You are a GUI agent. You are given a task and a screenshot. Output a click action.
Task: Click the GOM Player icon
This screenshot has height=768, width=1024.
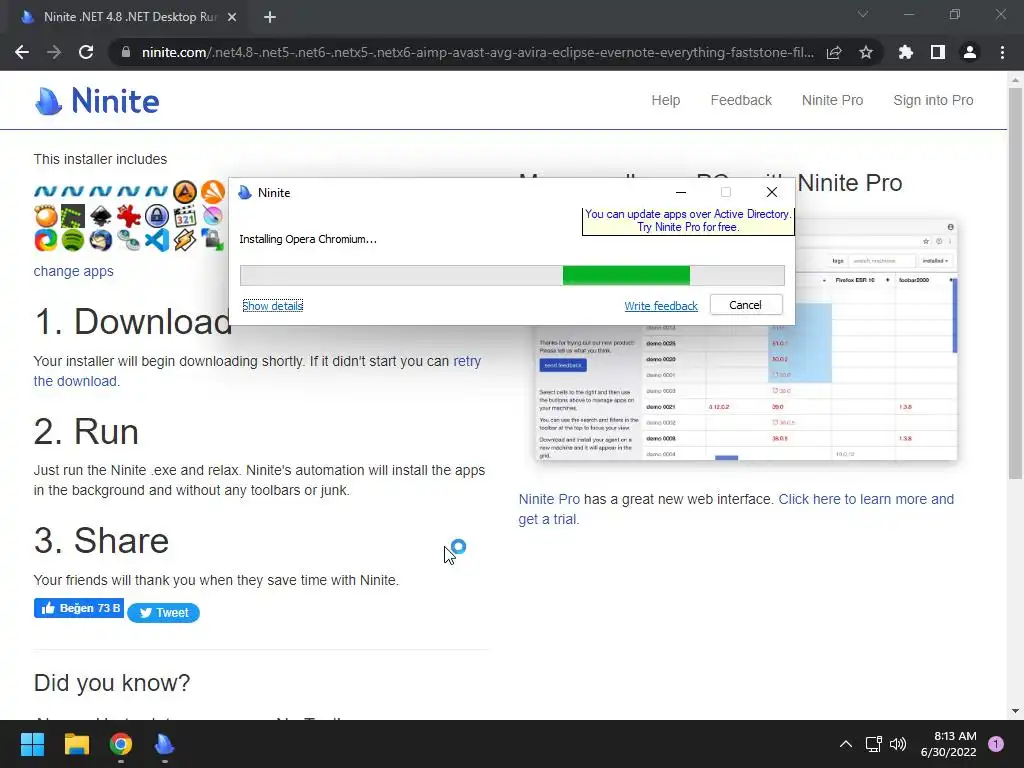coord(46,216)
